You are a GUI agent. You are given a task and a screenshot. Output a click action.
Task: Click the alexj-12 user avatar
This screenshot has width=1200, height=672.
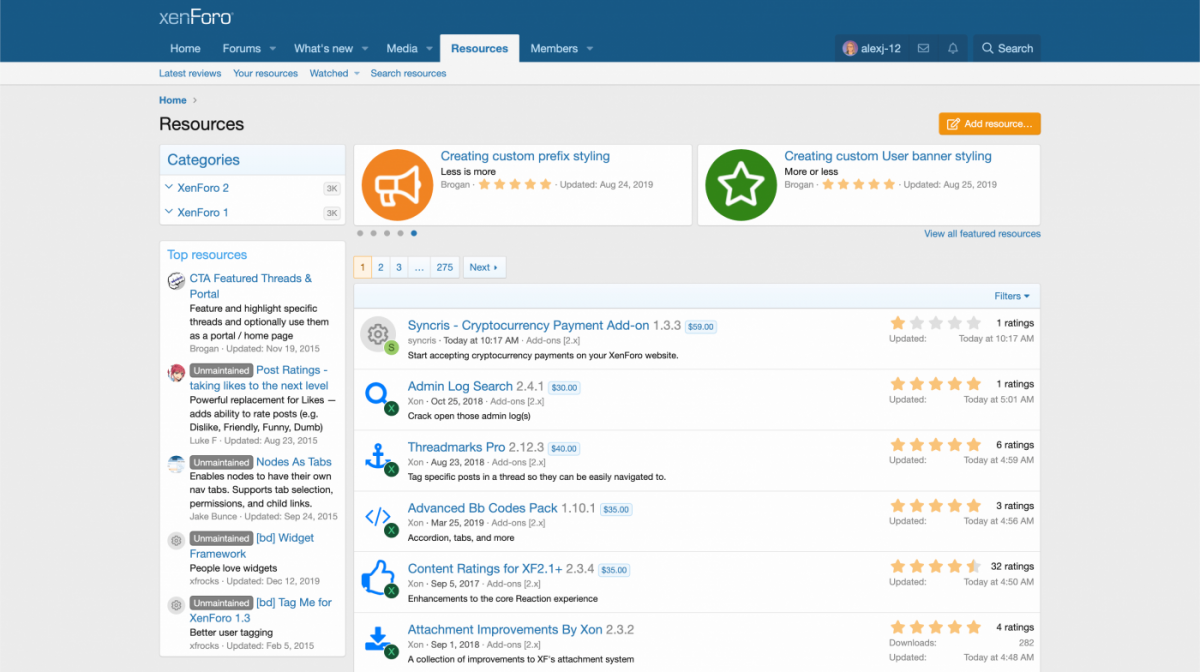pyautogui.click(x=850, y=48)
